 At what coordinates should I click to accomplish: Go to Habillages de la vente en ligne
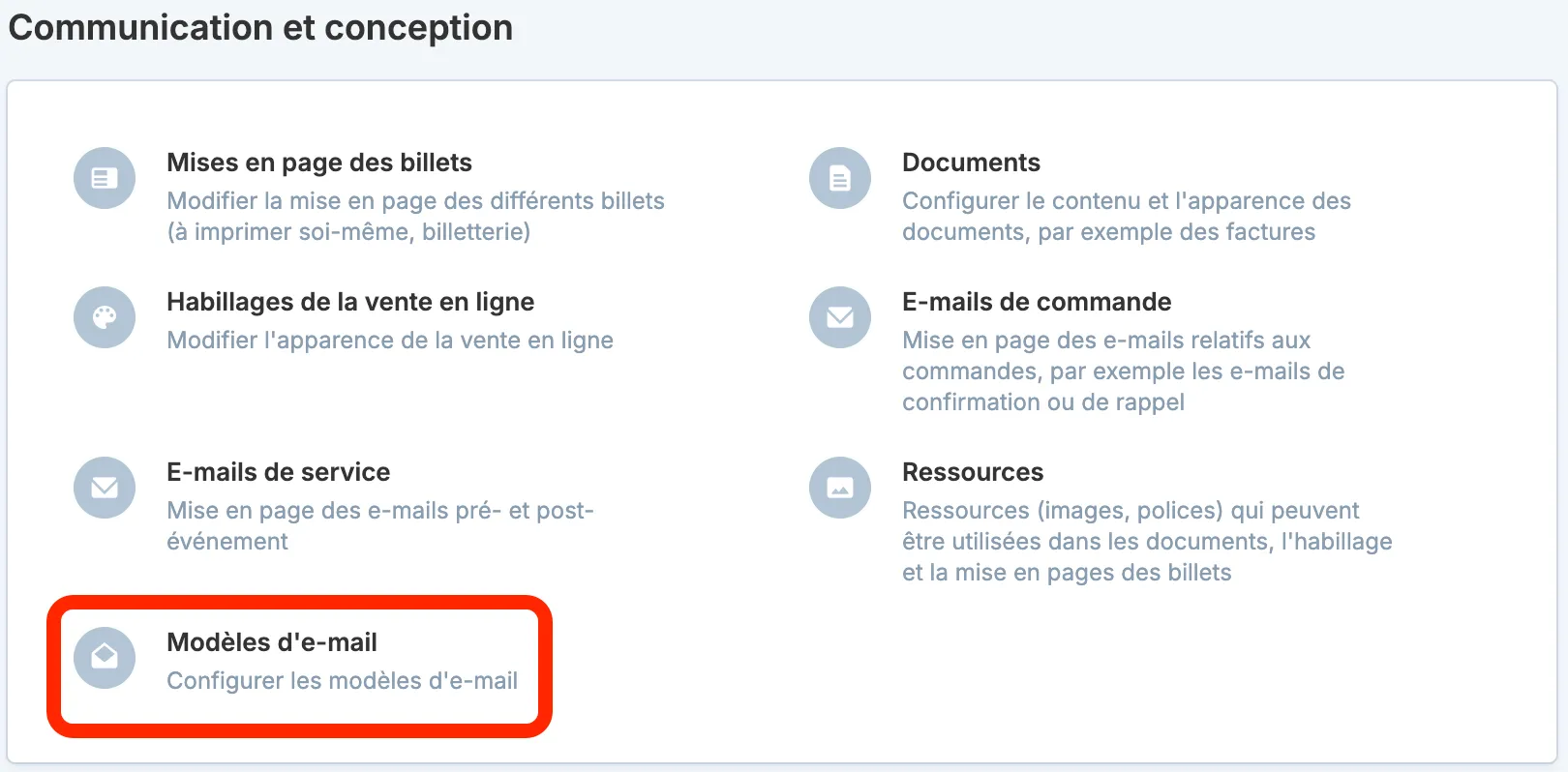tap(350, 302)
